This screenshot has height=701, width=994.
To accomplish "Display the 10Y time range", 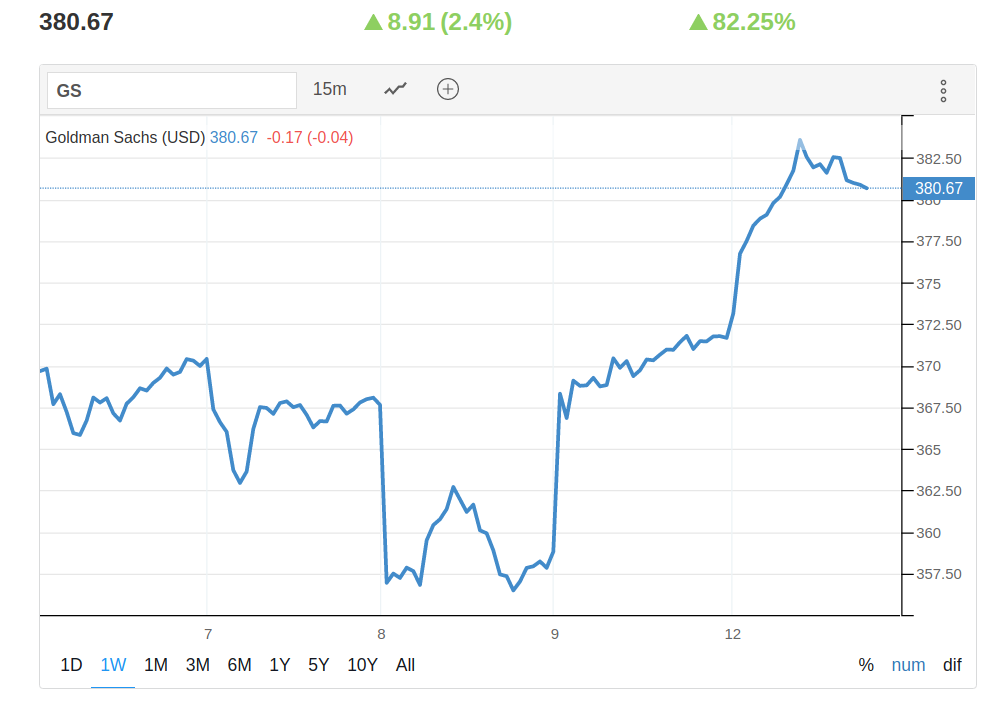I will tap(362, 665).
